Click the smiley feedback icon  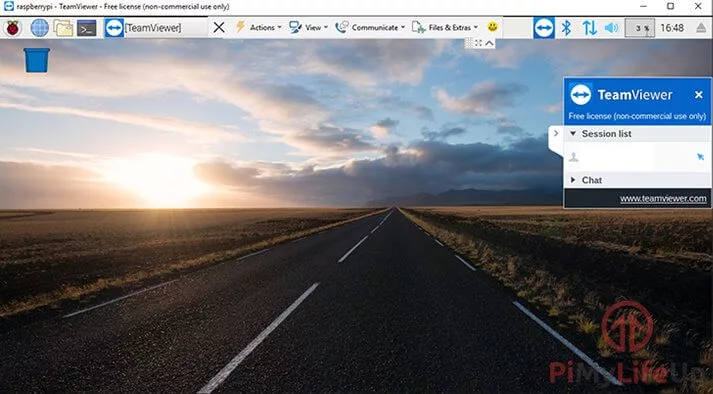click(492, 26)
